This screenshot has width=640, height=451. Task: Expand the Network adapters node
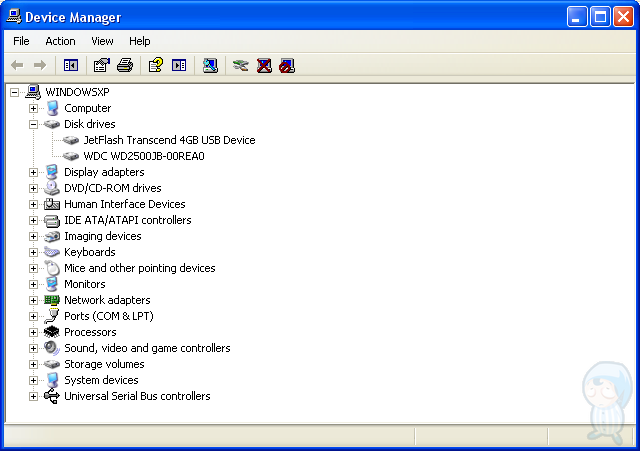tap(33, 300)
